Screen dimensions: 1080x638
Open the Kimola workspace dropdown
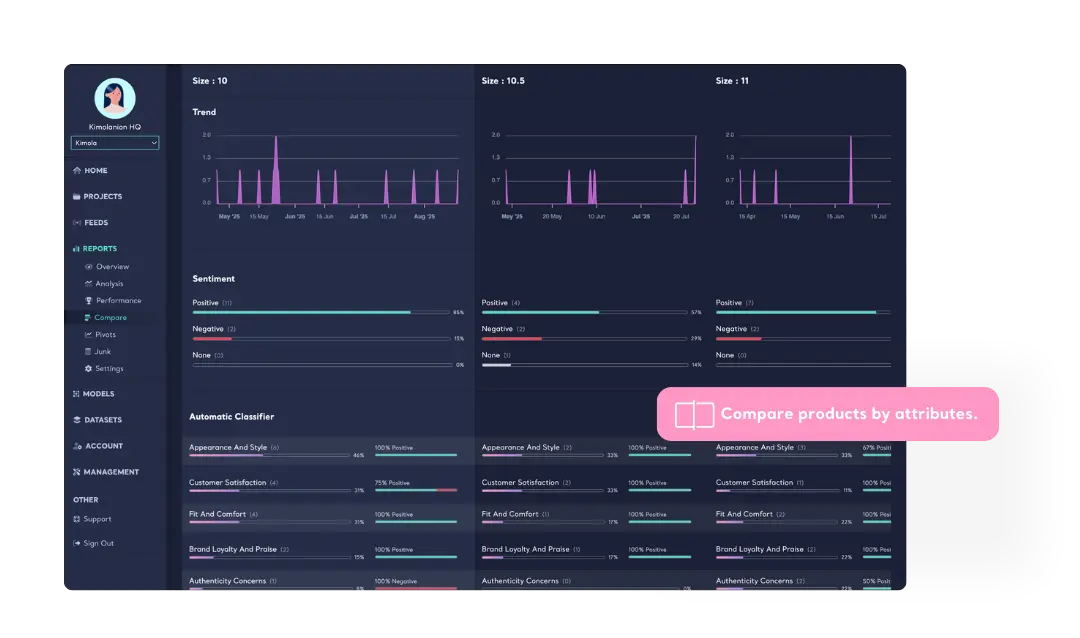coord(115,143)
